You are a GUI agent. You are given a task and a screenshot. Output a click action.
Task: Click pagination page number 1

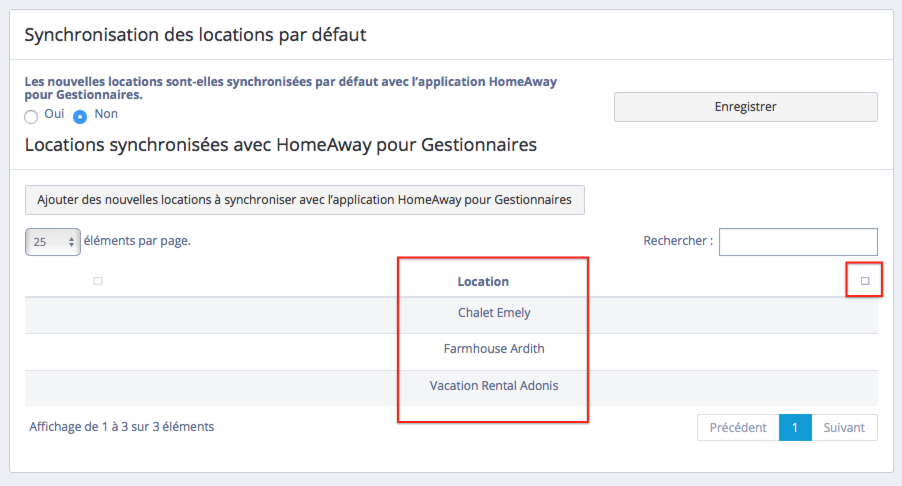click(794, 428)
